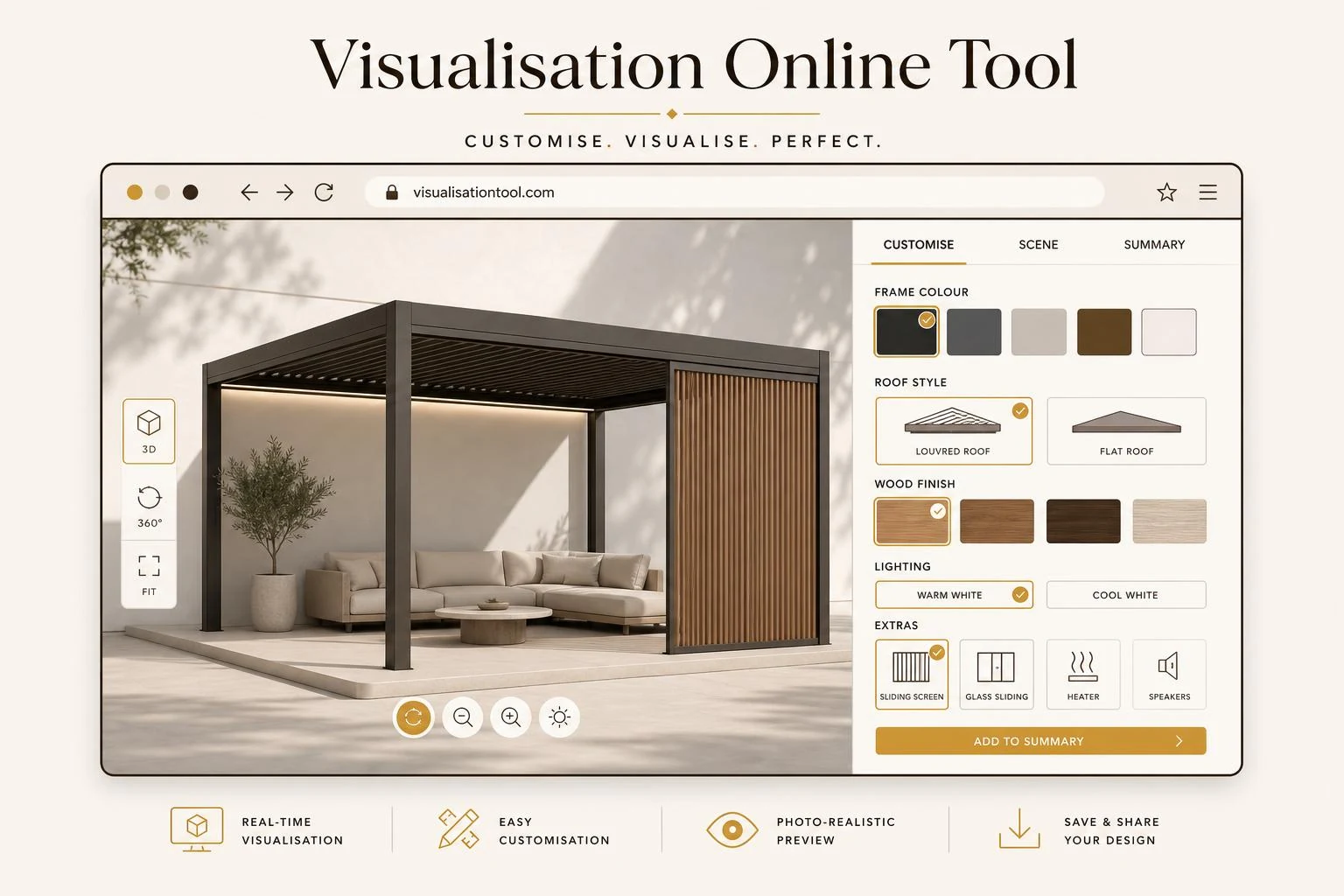Zoom in with the plus magnifier
Viewport: 1344px width, 896px height.
[511, 717]
